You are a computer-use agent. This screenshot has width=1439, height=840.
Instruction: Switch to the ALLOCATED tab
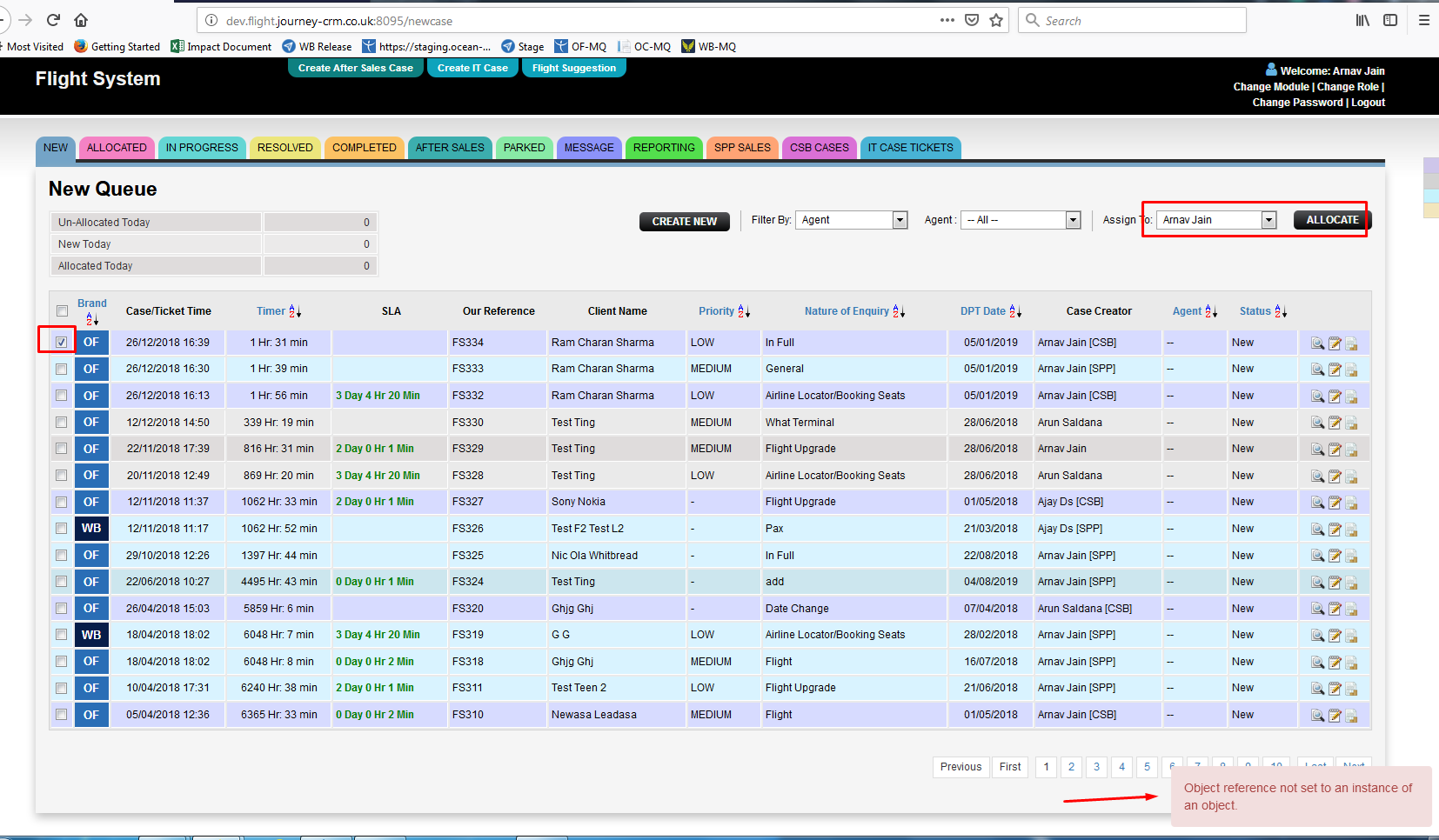point(117,148)
